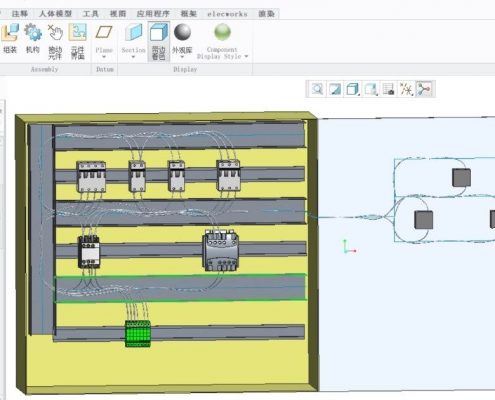Click the Section view icon
The width and height of the screenshot is (495, 400).
tap(133, 33)
